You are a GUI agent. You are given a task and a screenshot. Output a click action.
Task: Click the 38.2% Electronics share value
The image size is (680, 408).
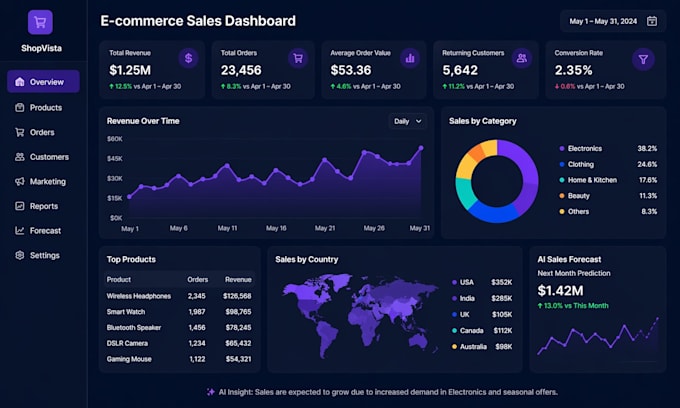[647, 148]
